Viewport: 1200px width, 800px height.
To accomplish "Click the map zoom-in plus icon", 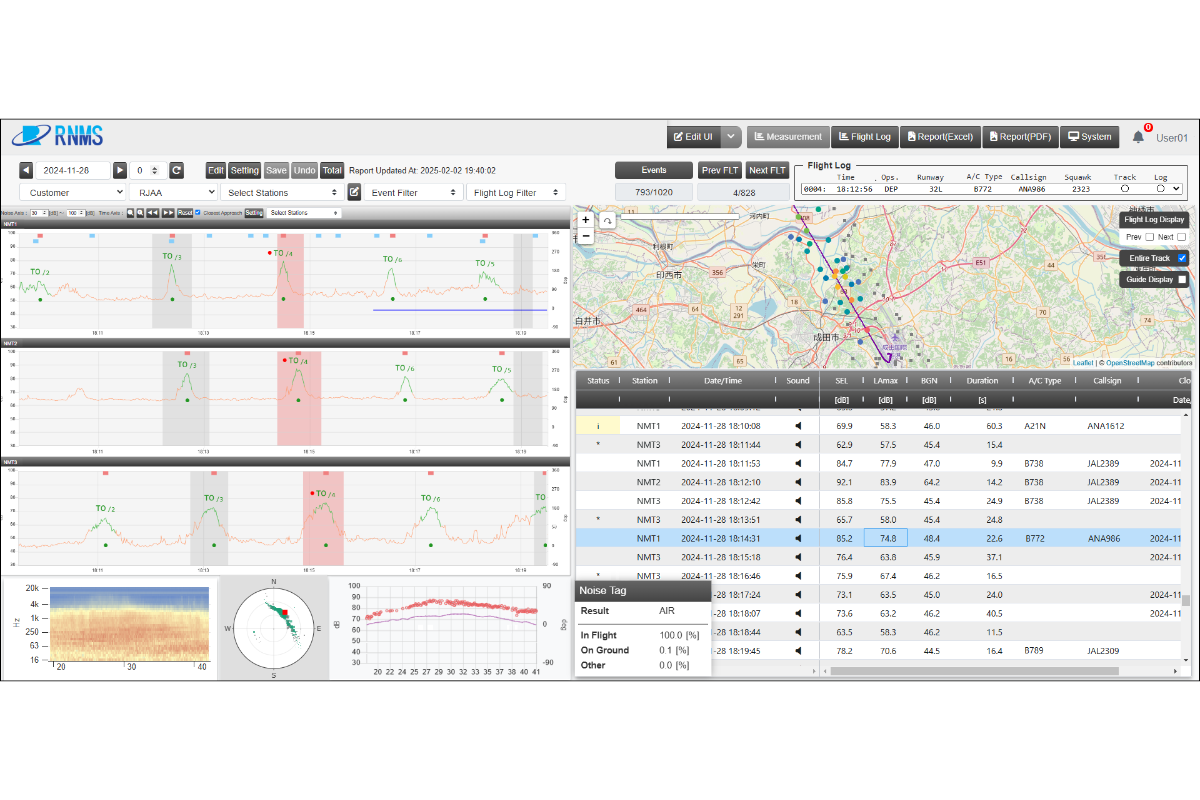I will [585, 219].
